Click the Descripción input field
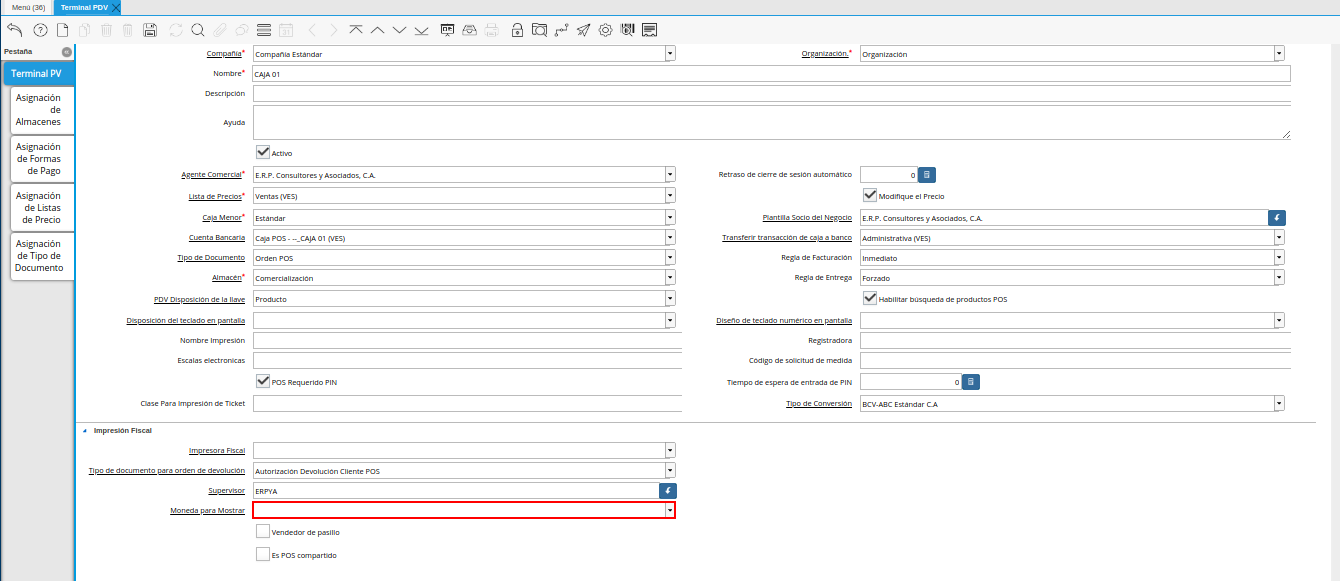Screen dimensions: 1340x581 point(770,94)
